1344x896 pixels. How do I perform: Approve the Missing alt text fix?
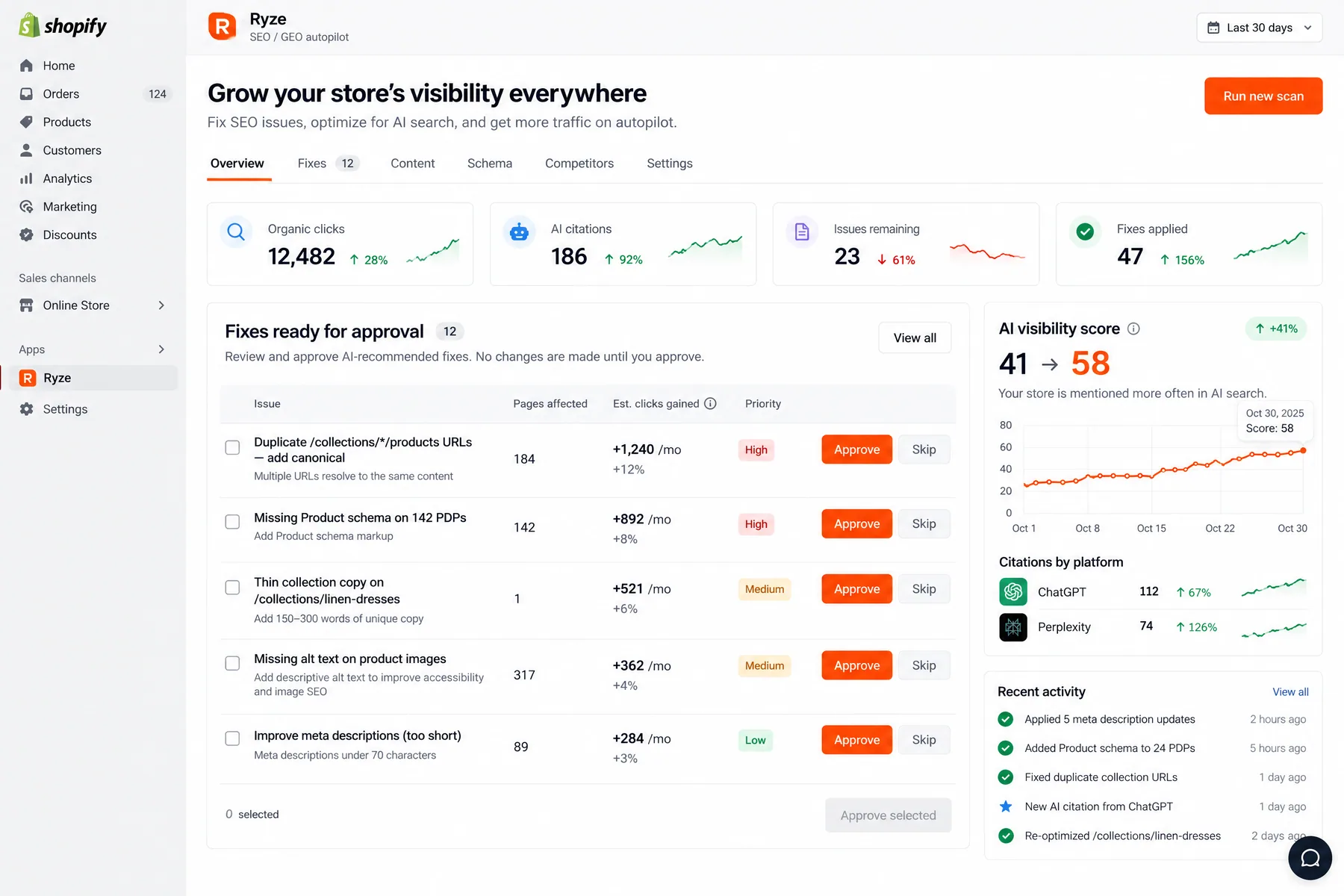click(856, 665)
